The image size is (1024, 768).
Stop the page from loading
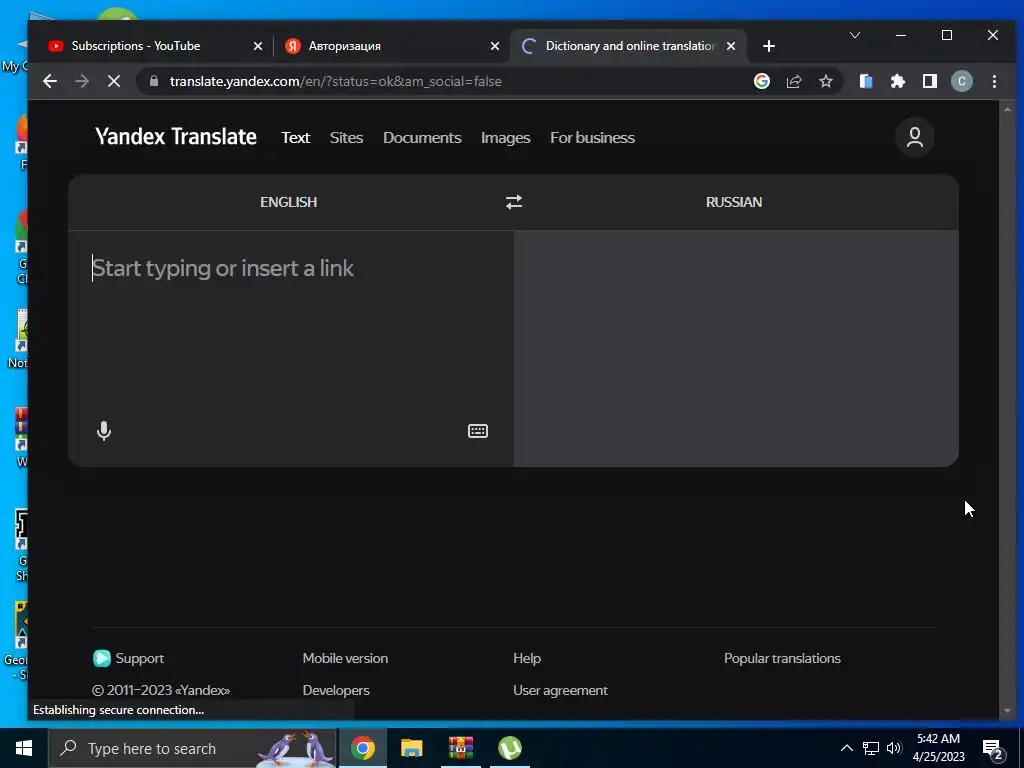click(x=114, y=81)
